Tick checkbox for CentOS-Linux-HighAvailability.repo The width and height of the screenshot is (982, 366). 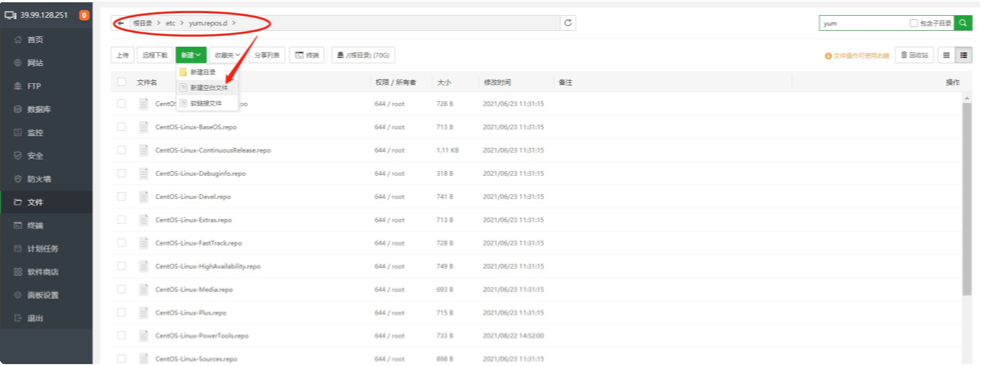tap(121, 266)
